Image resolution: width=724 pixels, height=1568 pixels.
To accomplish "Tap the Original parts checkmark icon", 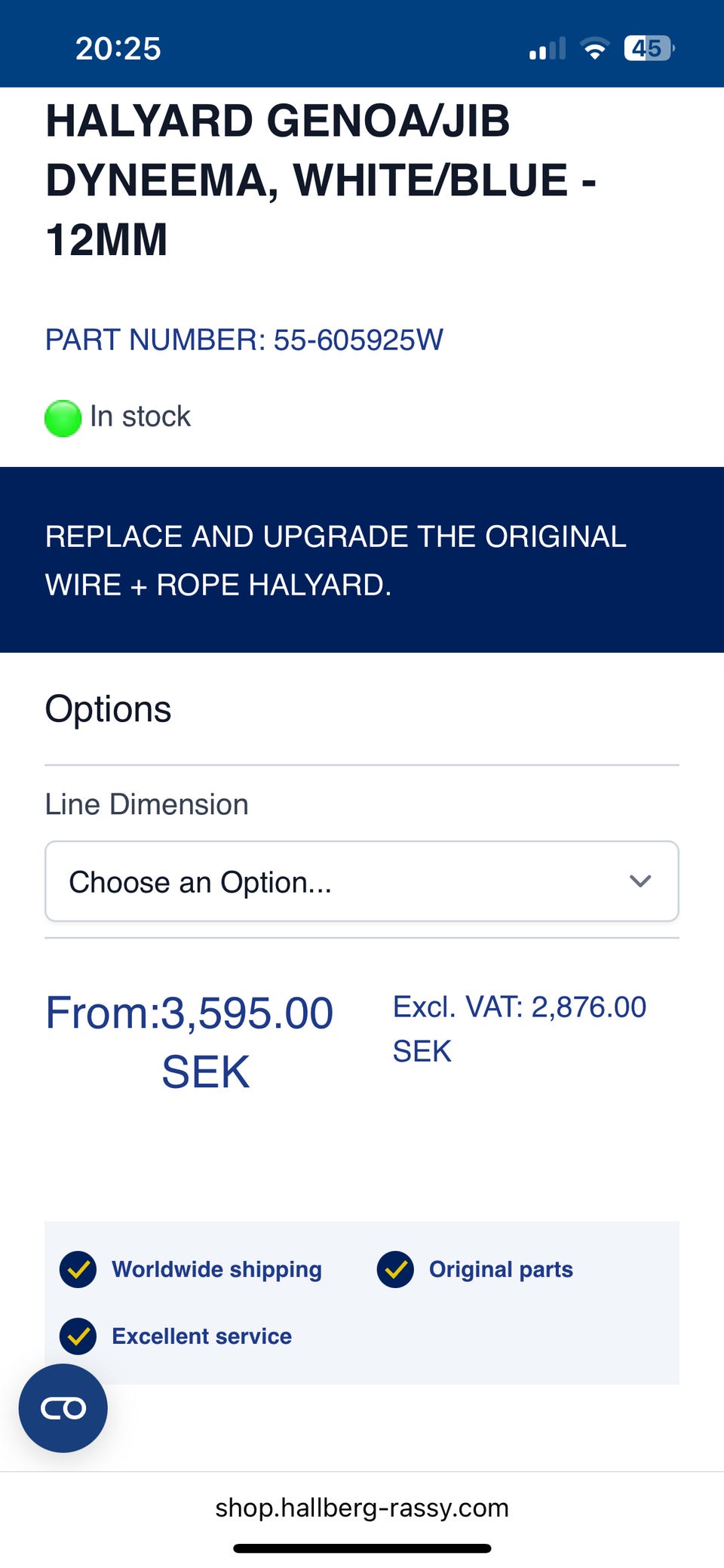I will [x=395, y=1269].
